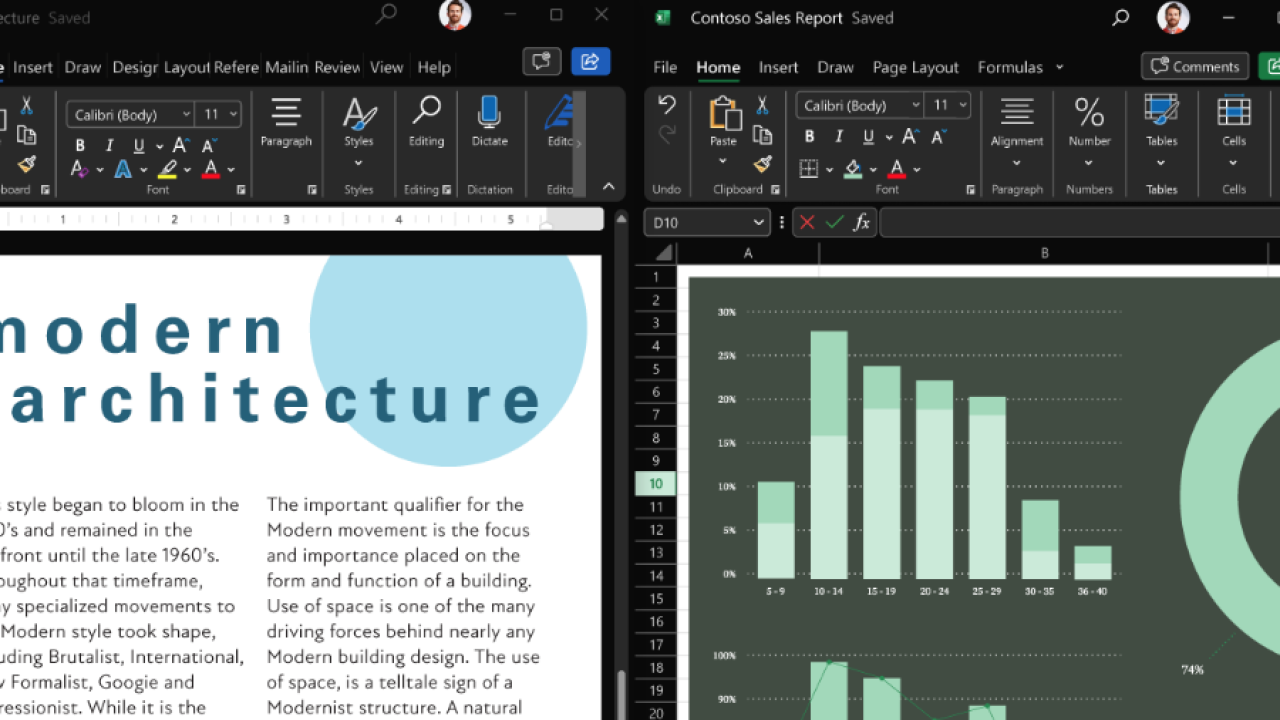Toggle Bold in the Word ribbon
Image resolution: width=1280 pixels, height=720 pixels.
point(80,145)
